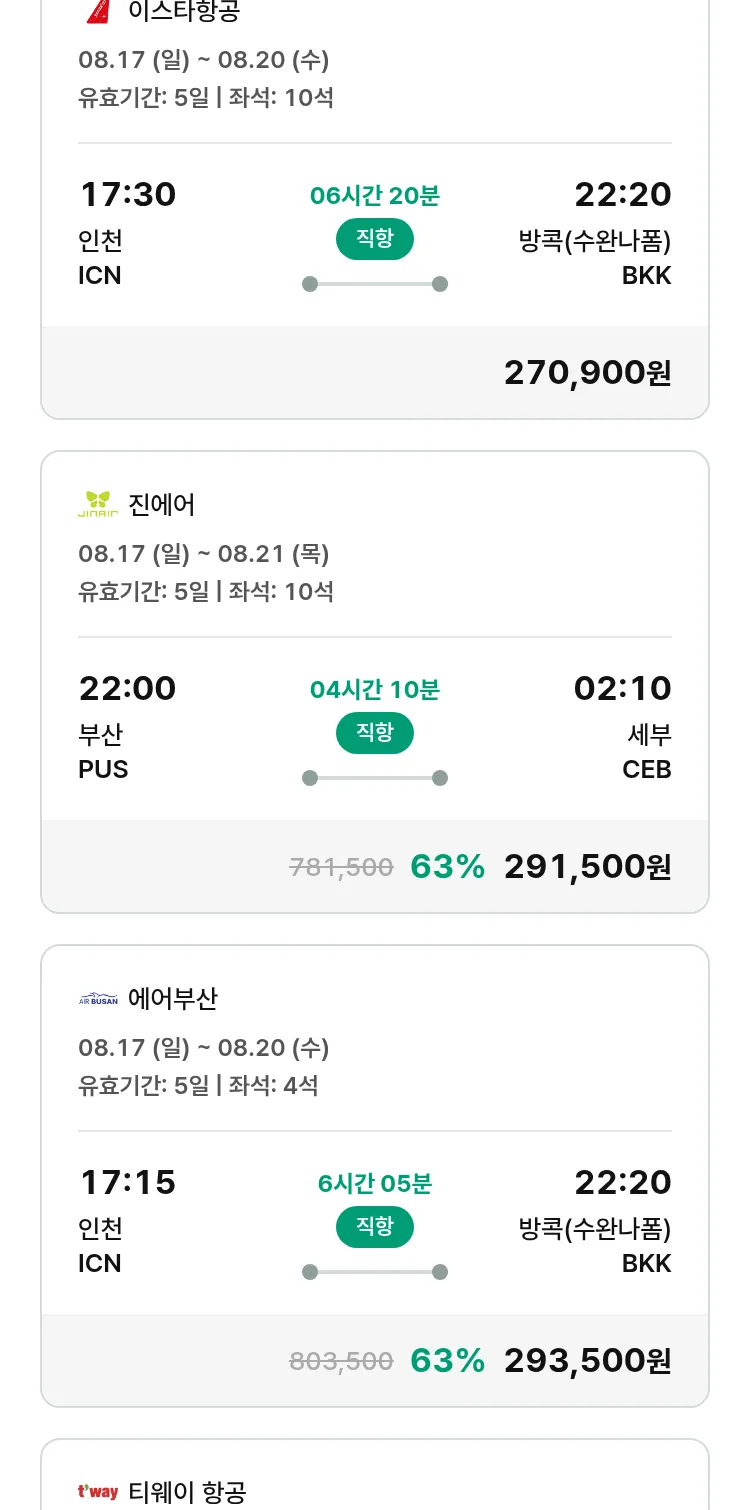Tap the t'way airline logo
Viewport: 750px width, 1510px height.
pos(98,1492)
